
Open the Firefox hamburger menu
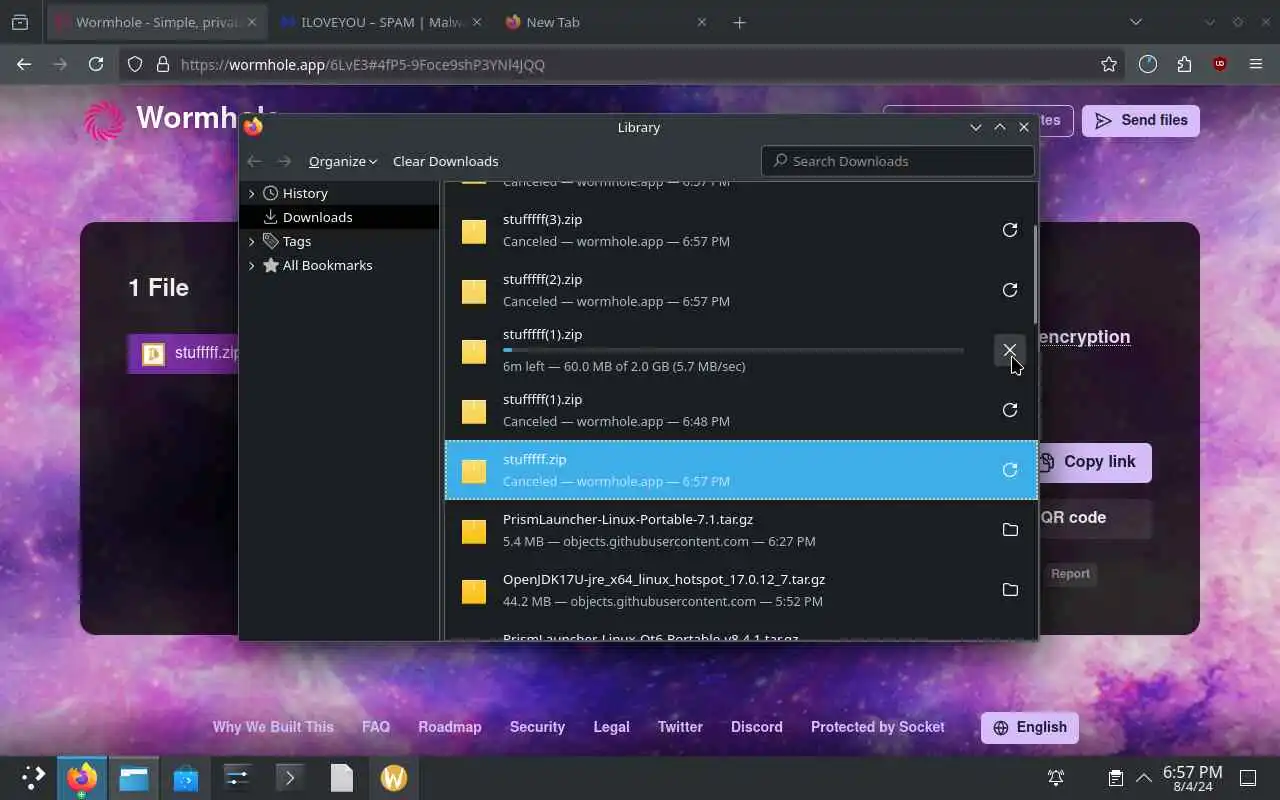[1256, 64]
